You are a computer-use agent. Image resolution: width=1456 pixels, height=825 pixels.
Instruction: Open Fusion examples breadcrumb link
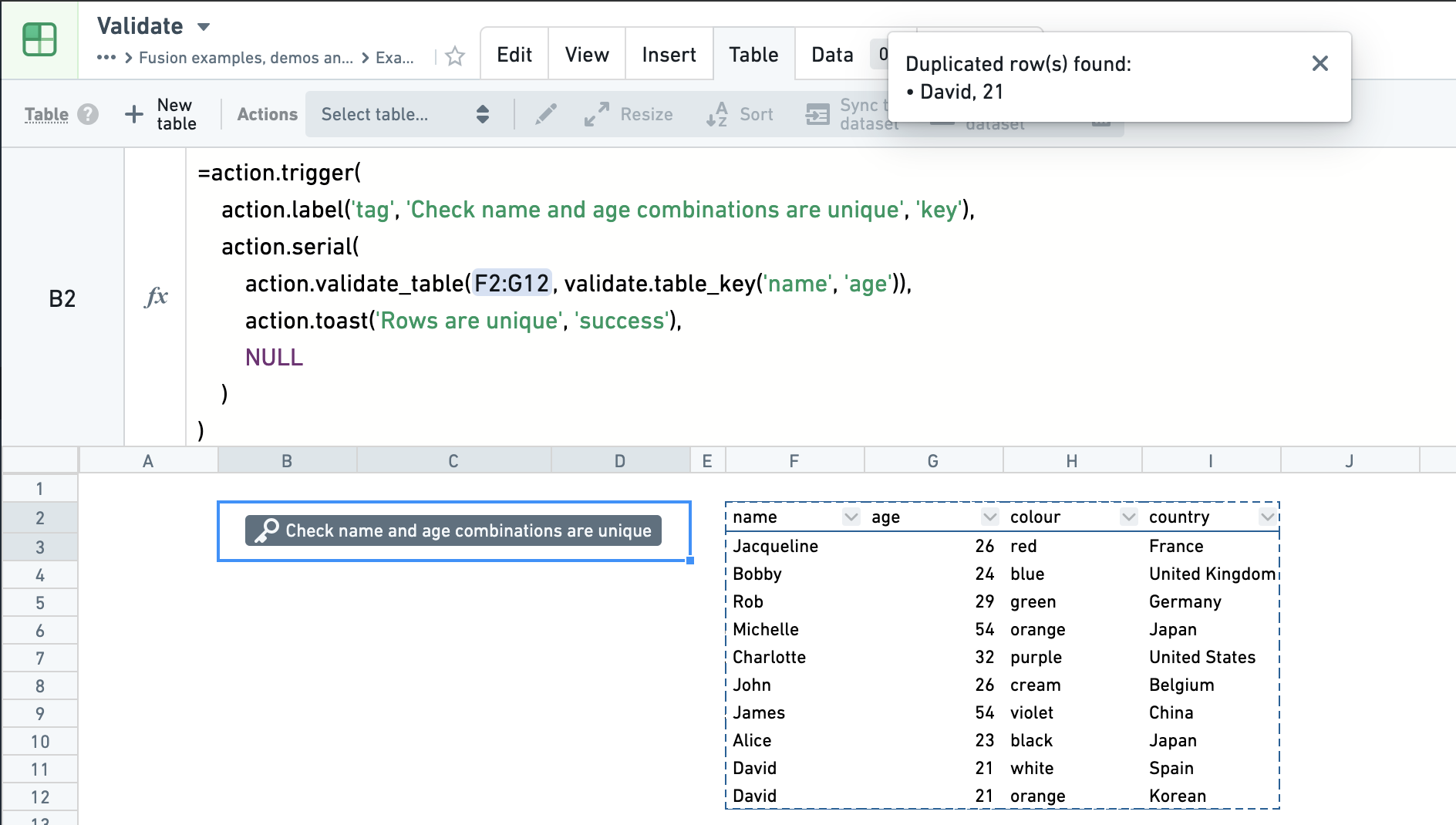pos(246,58)
